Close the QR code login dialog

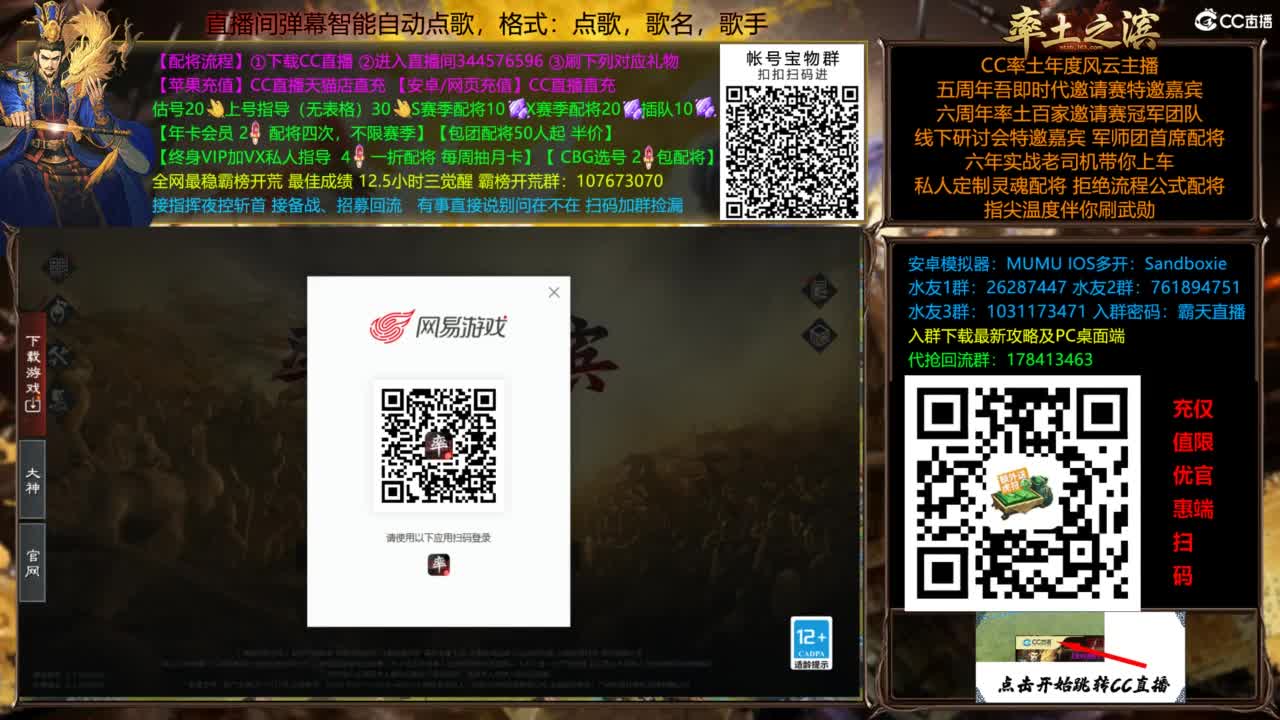[x=553, y=293]
